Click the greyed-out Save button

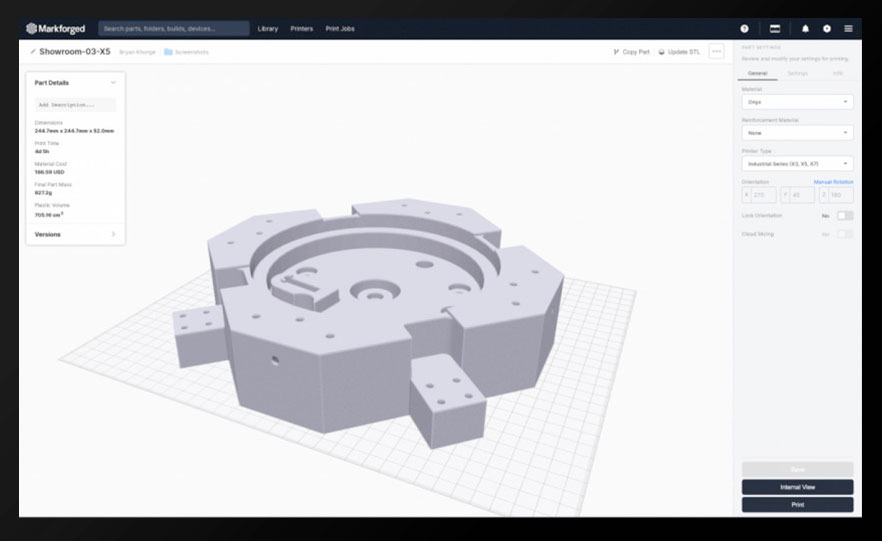797,470
